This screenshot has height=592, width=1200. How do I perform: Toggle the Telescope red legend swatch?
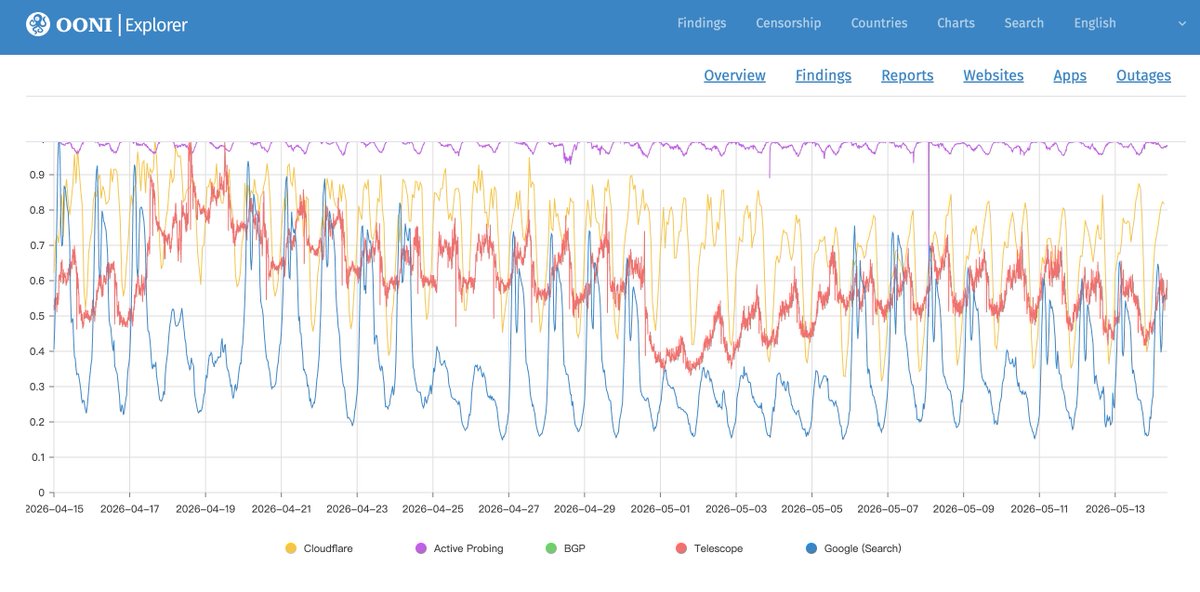(681, 548)
